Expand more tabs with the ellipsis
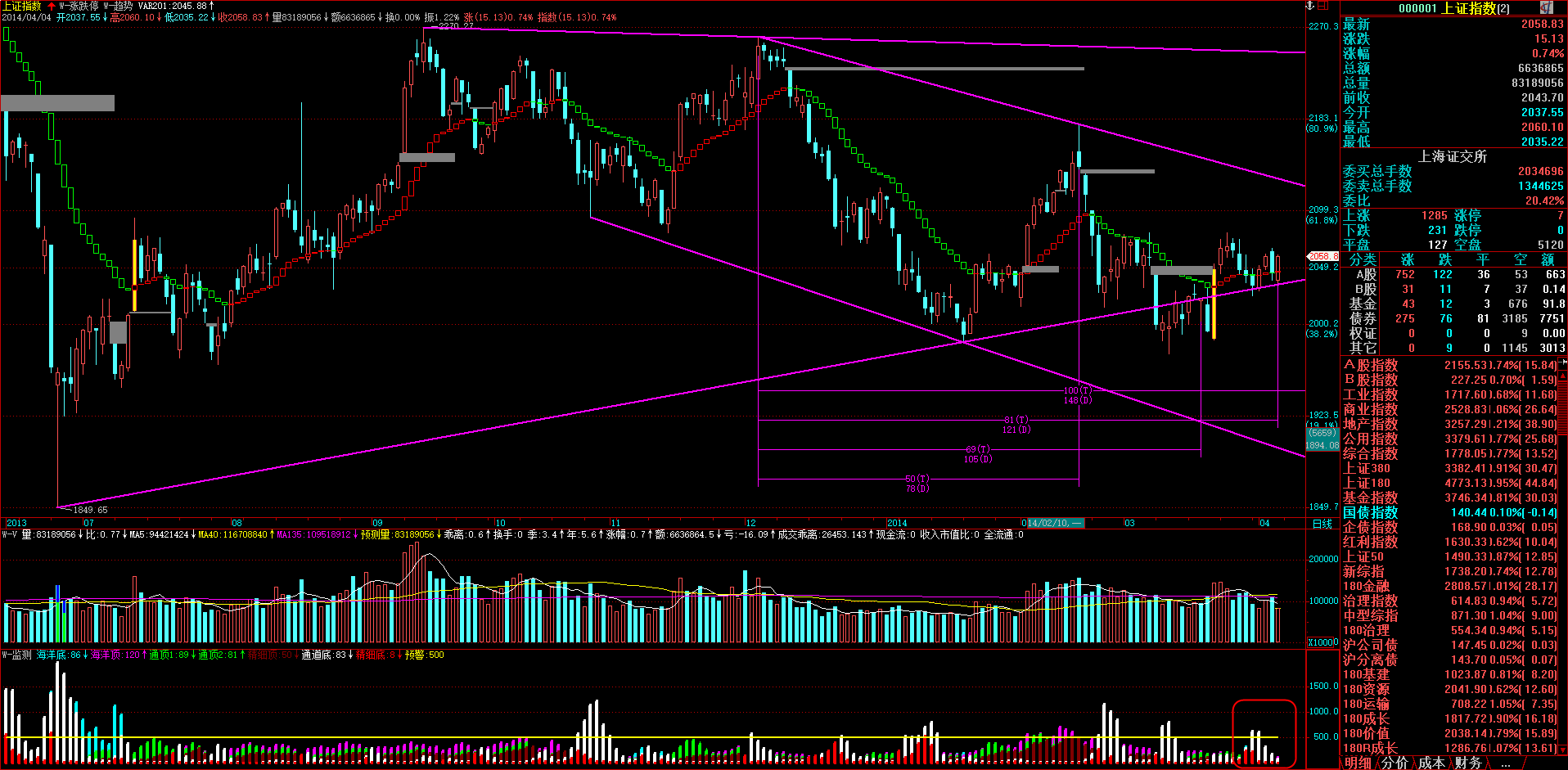Viewport: 1568px width, 770px height. coord(1505,763)
